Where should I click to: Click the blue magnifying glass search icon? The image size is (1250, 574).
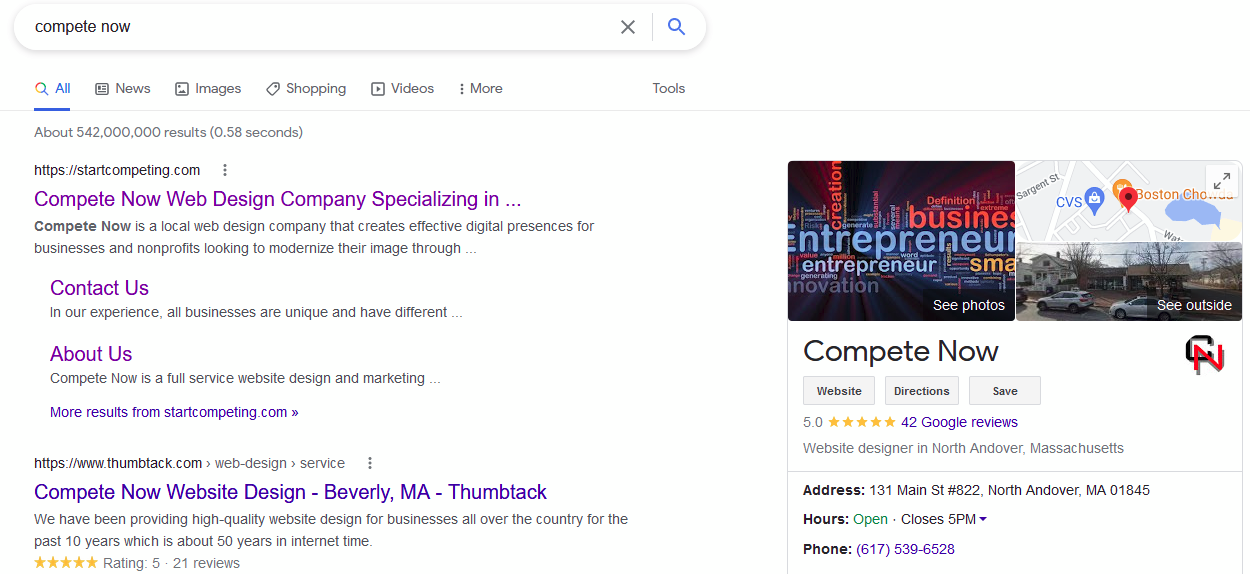(x=677, y=27)
